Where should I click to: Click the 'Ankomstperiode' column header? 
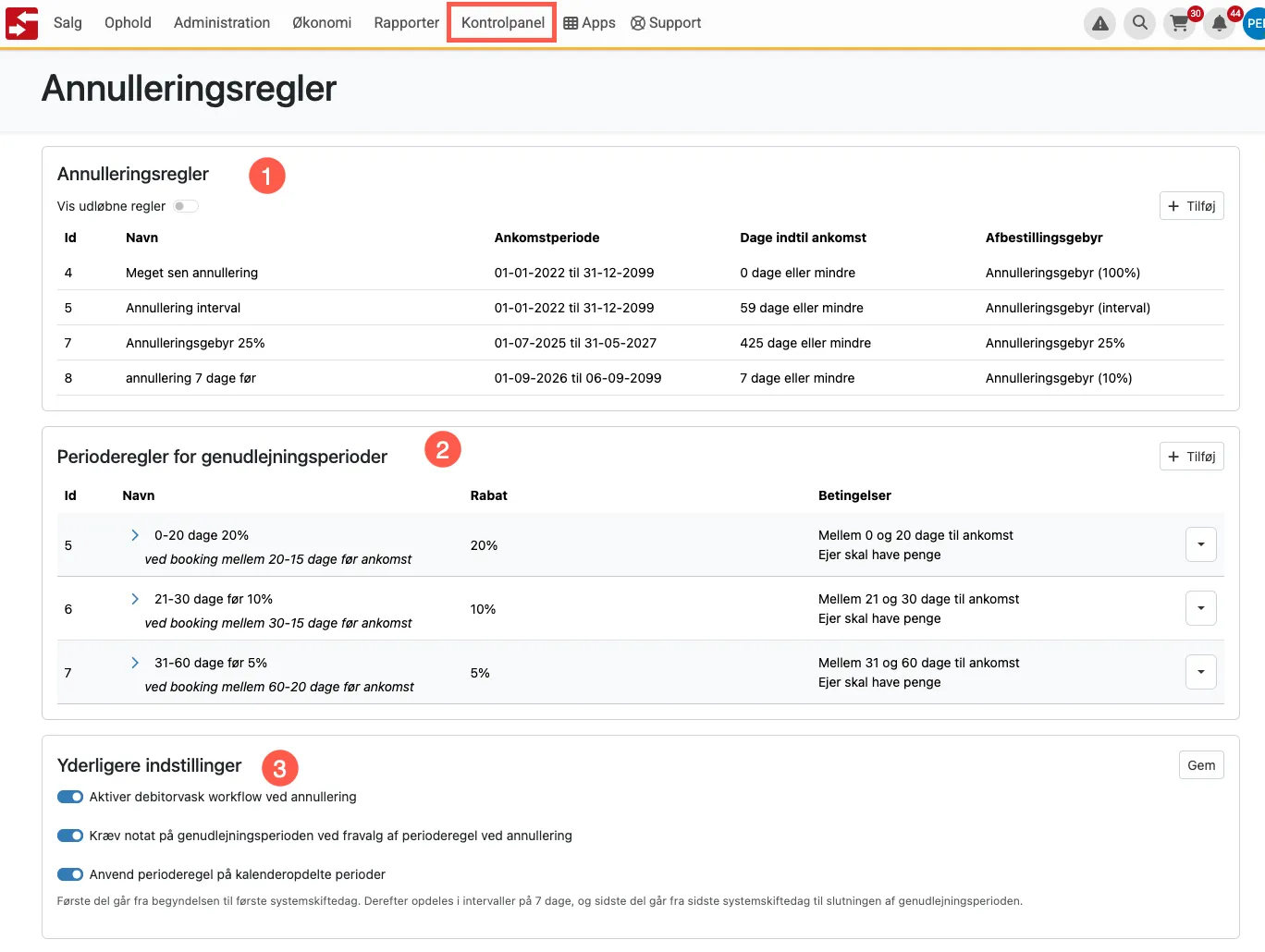tap(547, 238)
